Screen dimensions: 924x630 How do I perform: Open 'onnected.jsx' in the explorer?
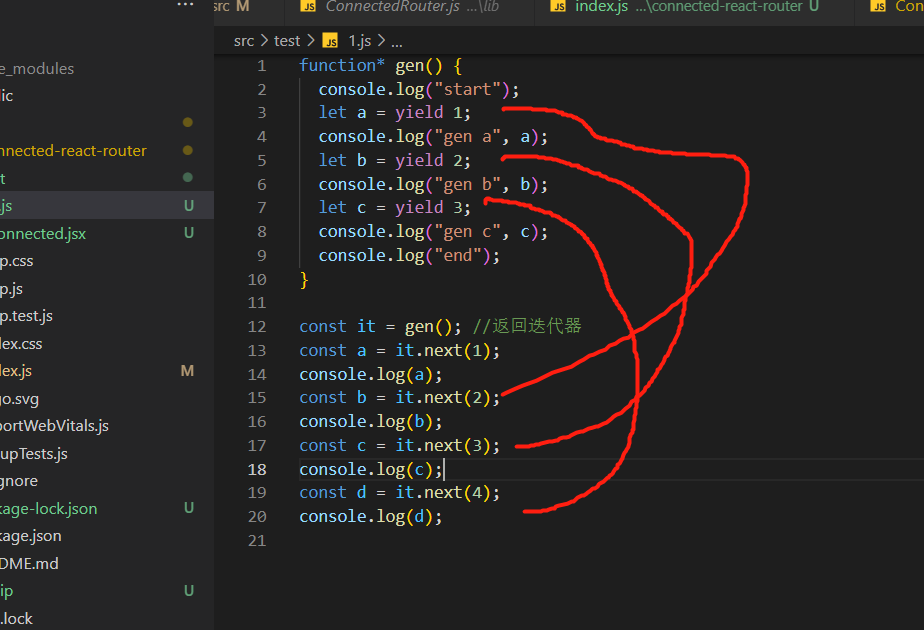107,233
